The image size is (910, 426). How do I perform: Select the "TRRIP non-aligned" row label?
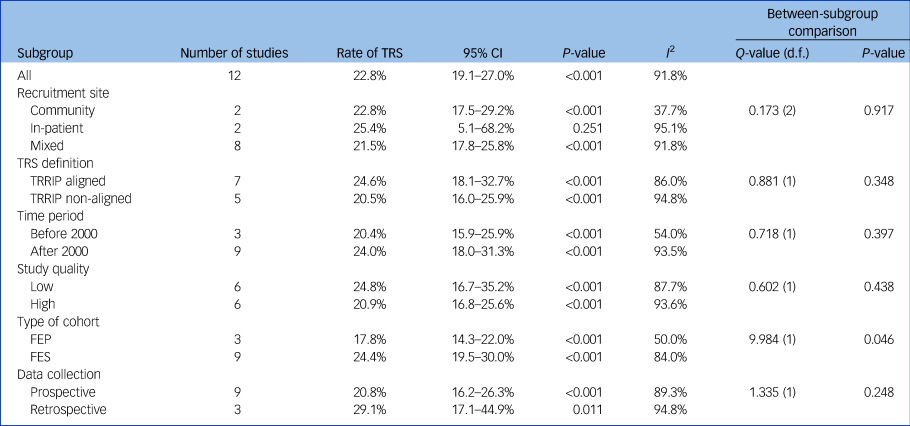coord(79,198)
